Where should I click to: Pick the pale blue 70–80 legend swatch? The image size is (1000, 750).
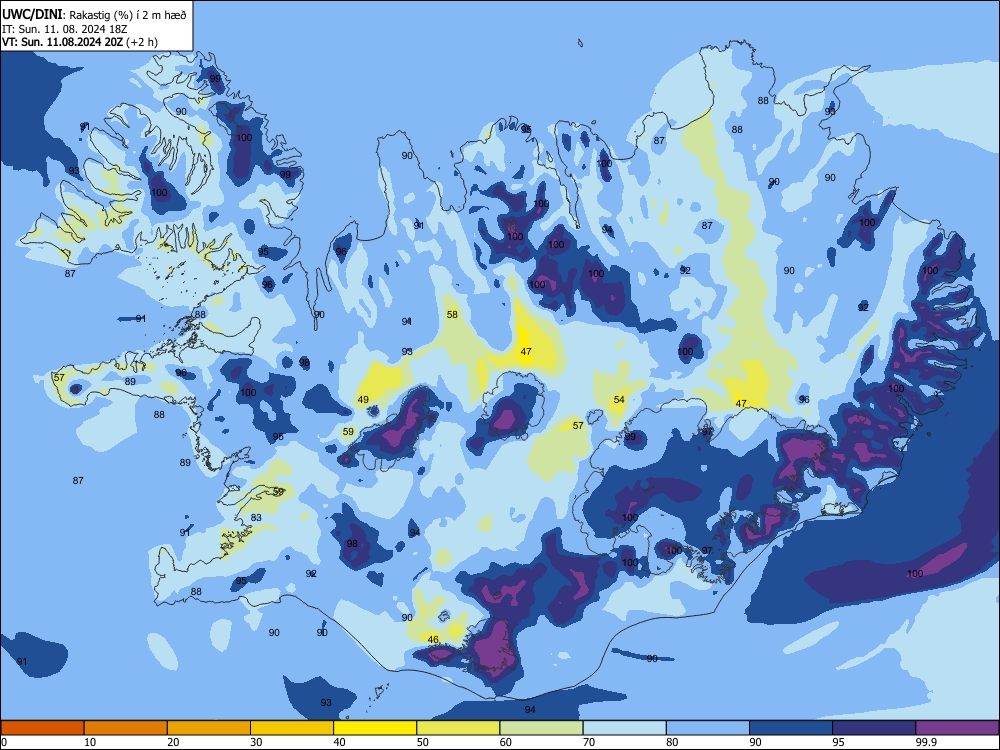click(624, 728)
